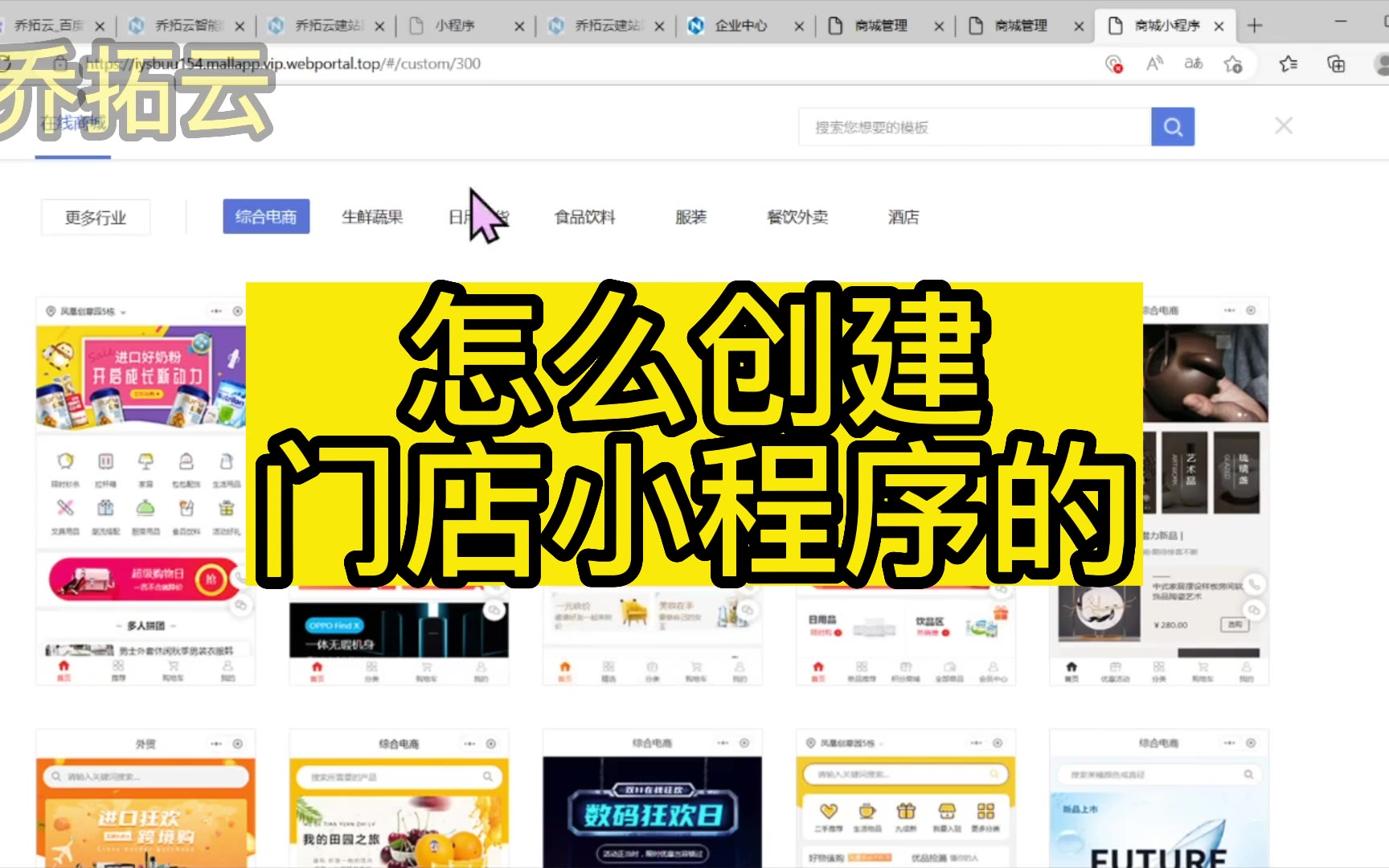Click the three-dot menu on FUTURE template

(1229, 743)
